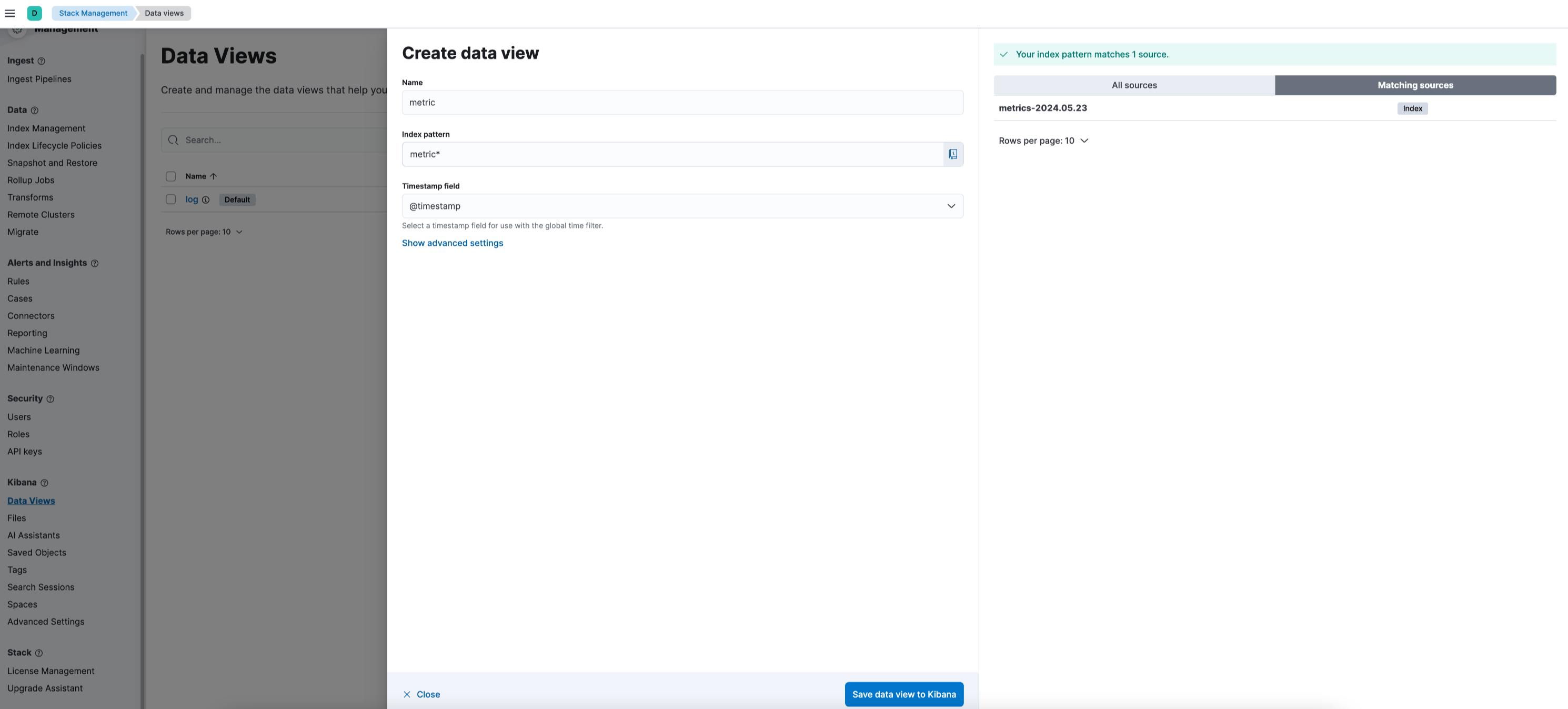Go to AI Assistants
1568x709 pixels.
pos(34,535)
